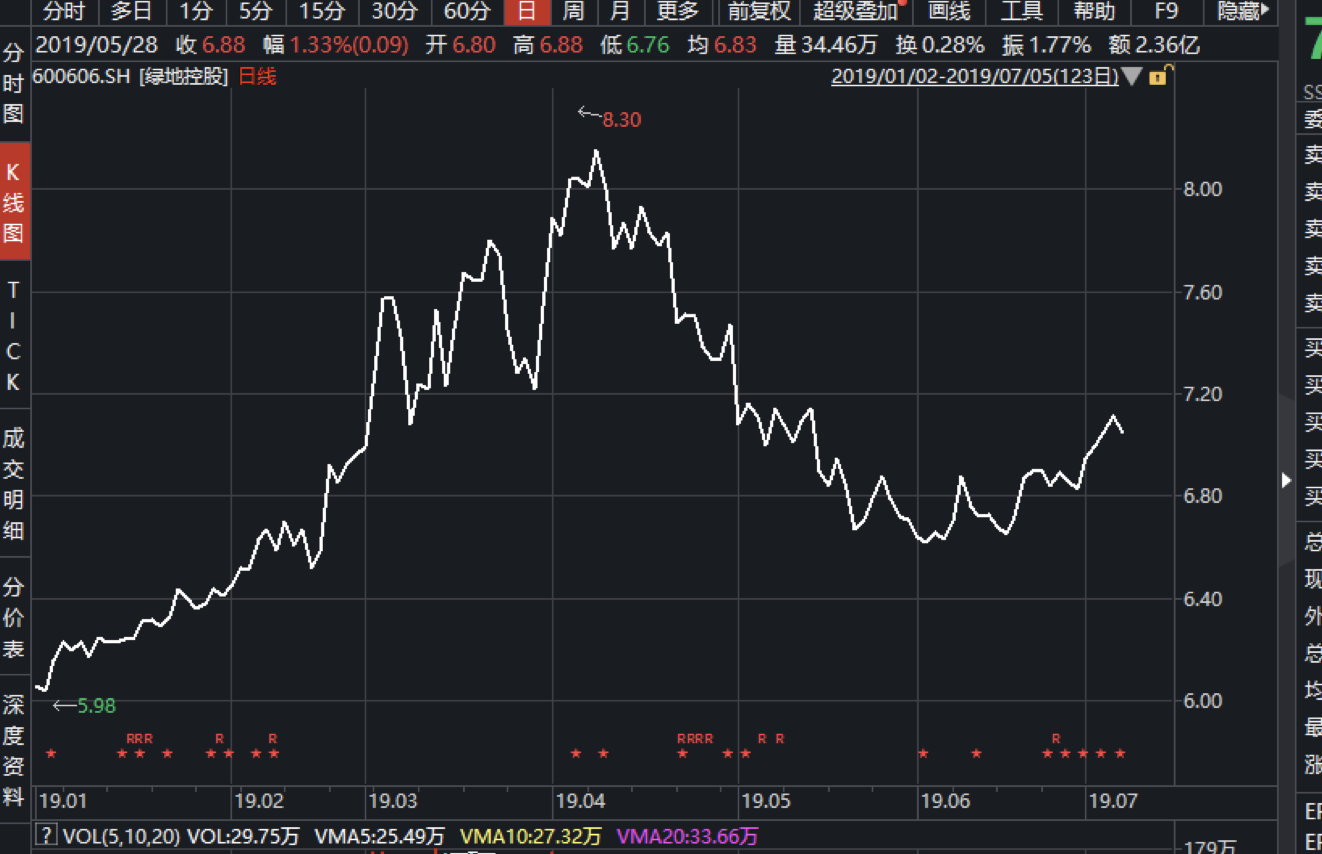Open the 帮助 help menu

tap(1093, 12)
